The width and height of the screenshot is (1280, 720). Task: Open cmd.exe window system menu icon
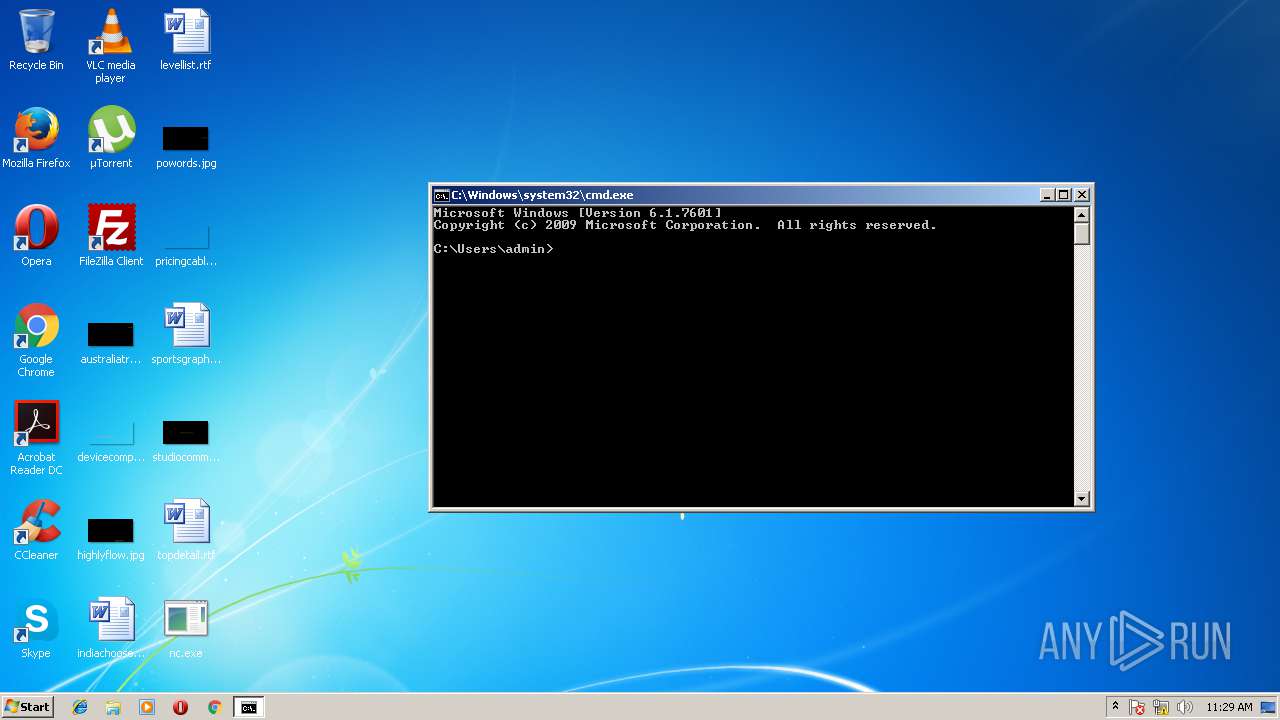[x=441, y=195]
